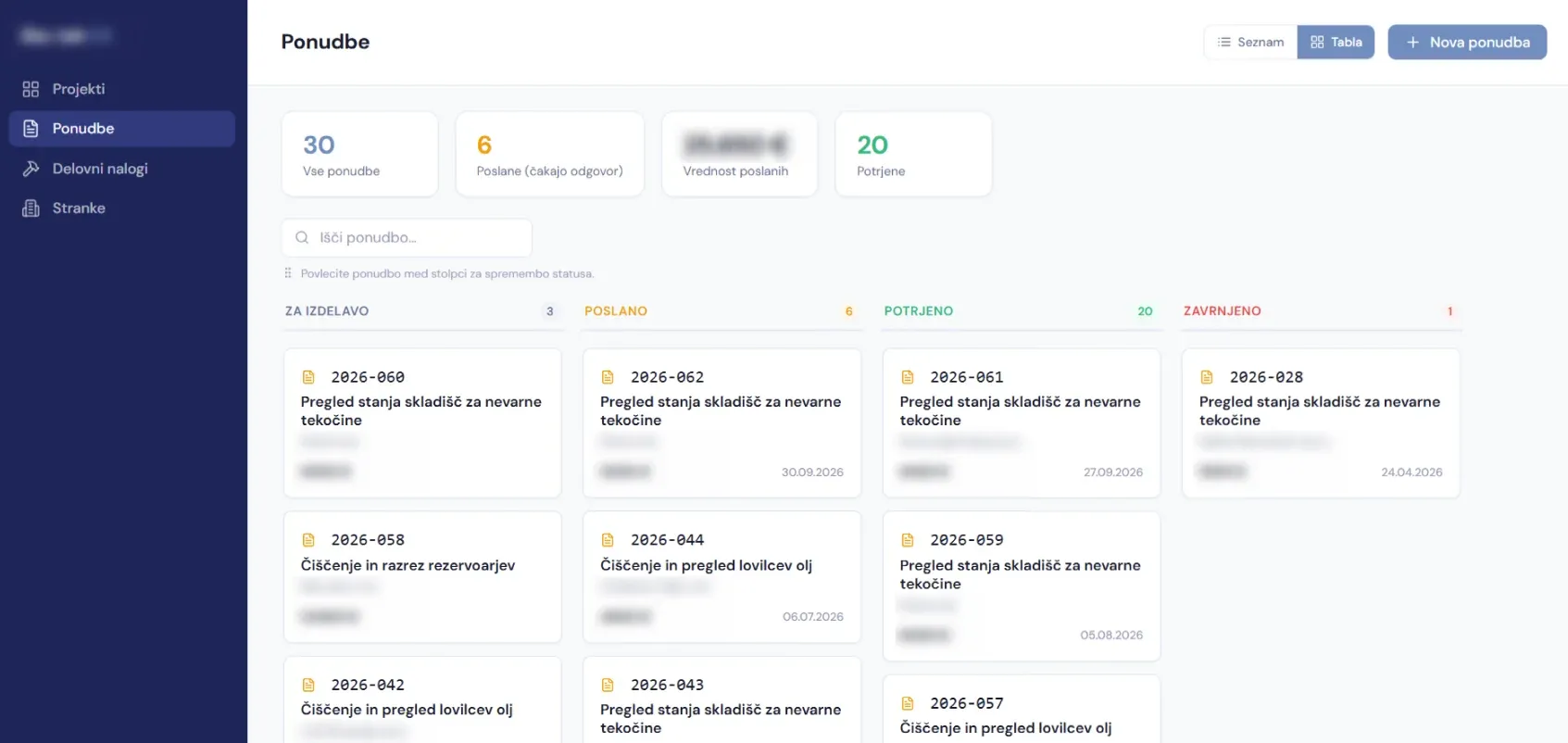
Task: Go to Ponudbe section
Action: coord(122,129)
